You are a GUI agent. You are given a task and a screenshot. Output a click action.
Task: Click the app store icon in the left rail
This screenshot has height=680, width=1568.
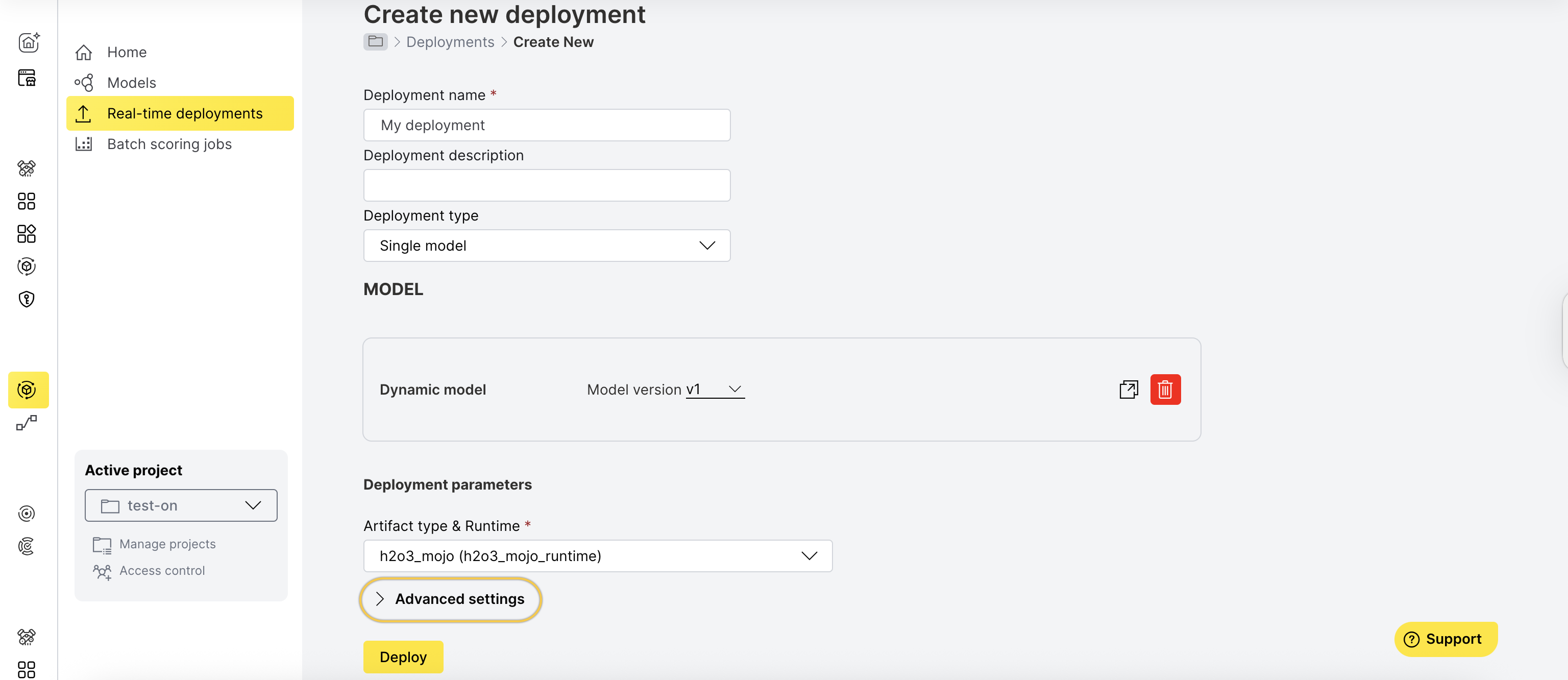[x=27, y=78]
